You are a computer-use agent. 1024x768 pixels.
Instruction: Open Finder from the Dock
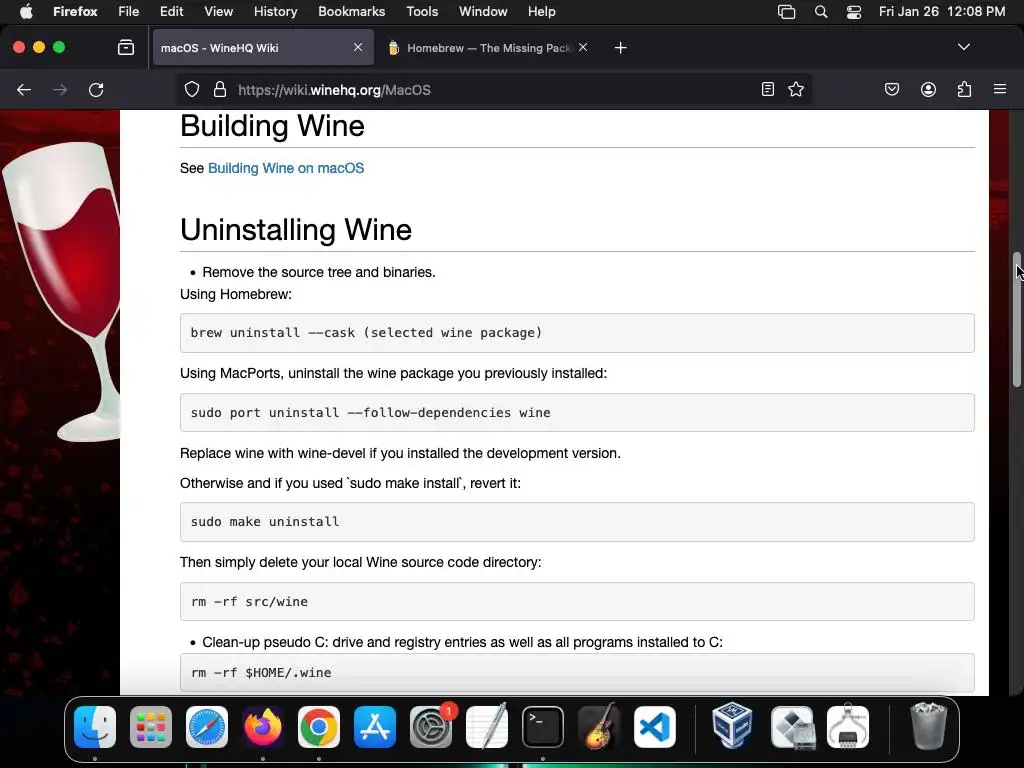(95, 727)
